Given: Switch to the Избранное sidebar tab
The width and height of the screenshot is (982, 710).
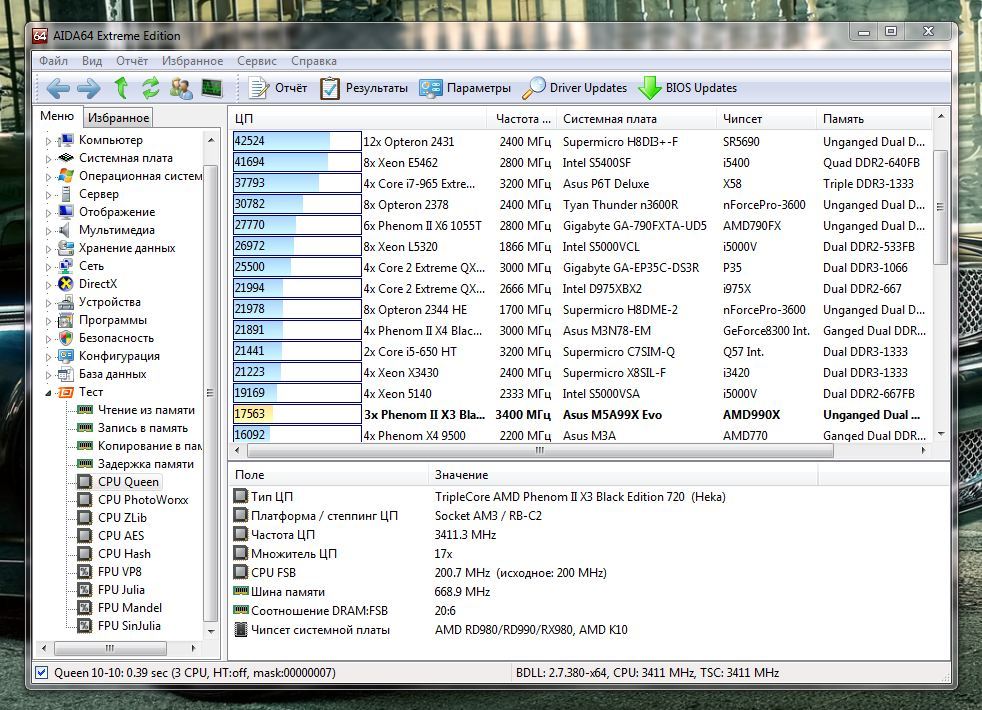Looking at the screenshot, I should point(118,118).
